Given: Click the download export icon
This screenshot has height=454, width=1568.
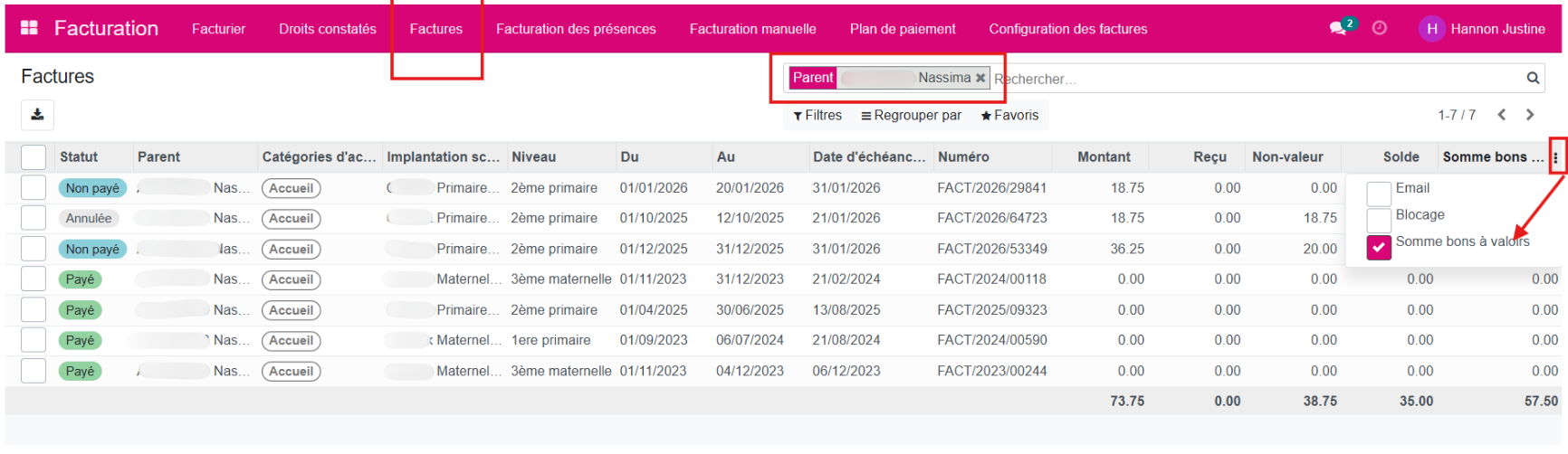Looking at the screenshot, I should (x=37, y=115).
